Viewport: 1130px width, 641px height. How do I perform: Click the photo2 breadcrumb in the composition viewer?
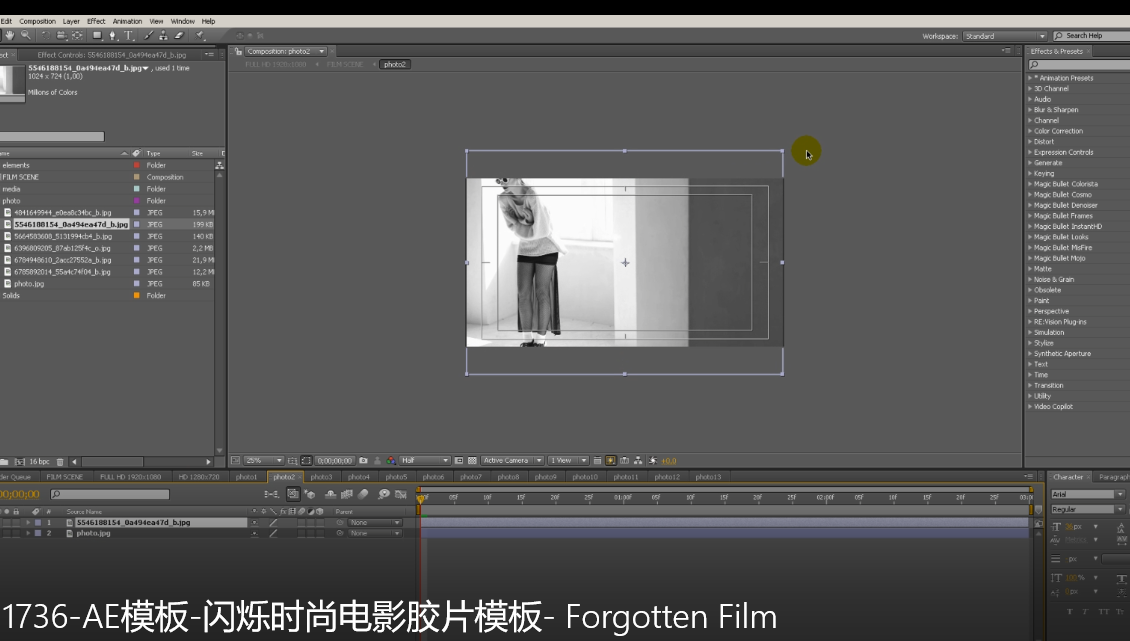click(395, 64)
